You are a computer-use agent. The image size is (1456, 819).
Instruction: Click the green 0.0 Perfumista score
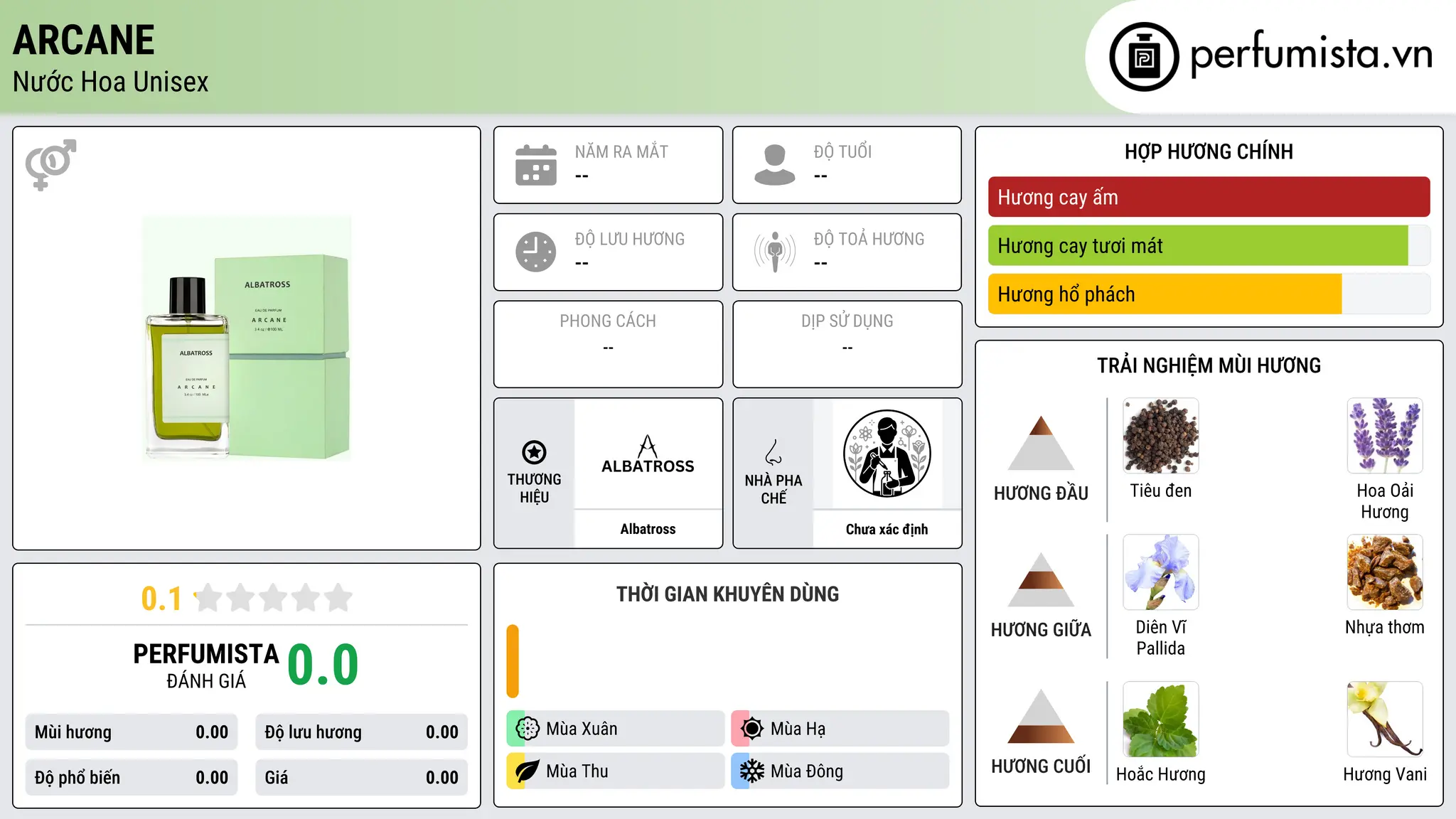(323, 665)
